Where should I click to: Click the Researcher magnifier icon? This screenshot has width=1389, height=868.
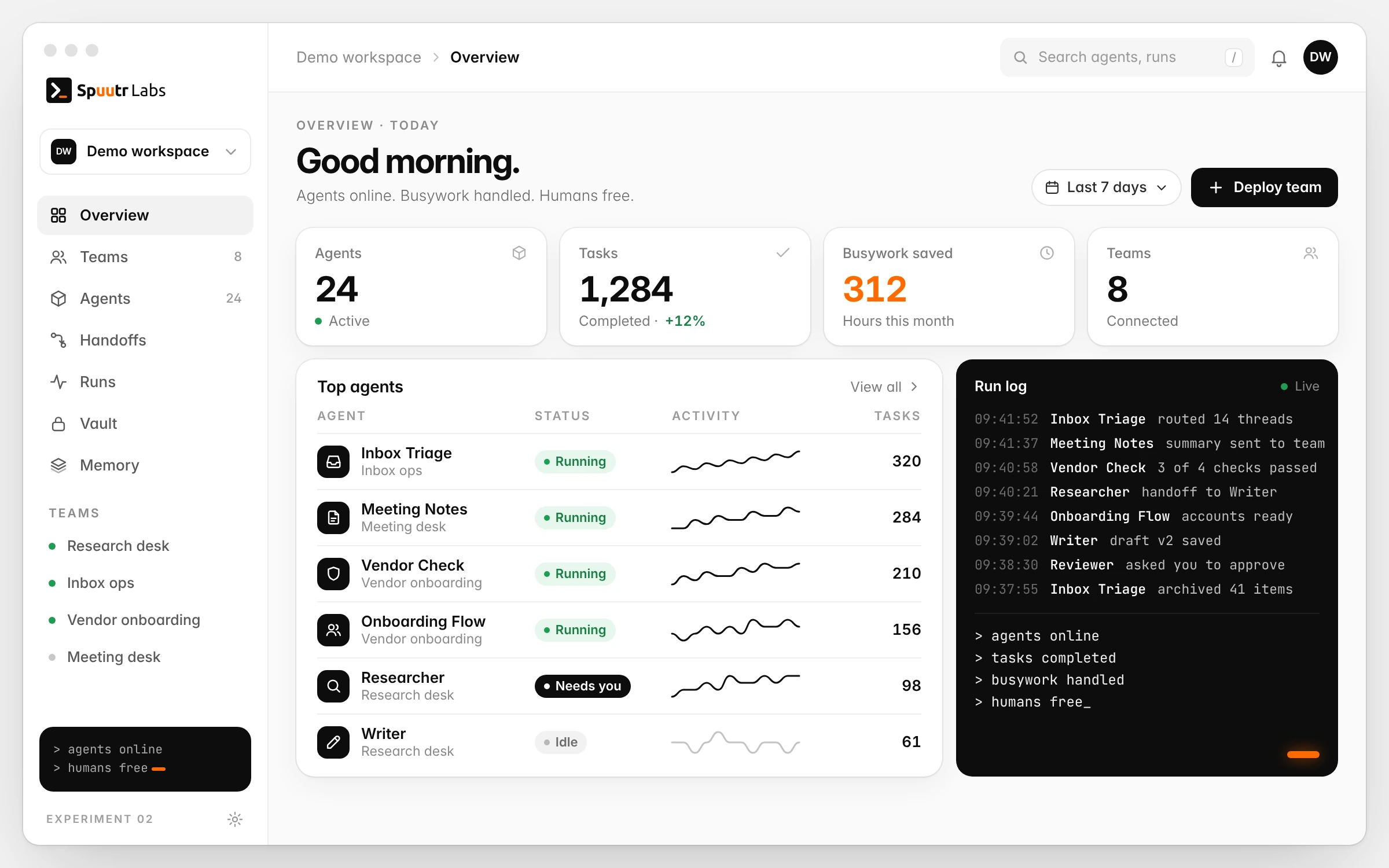point(333,686)
